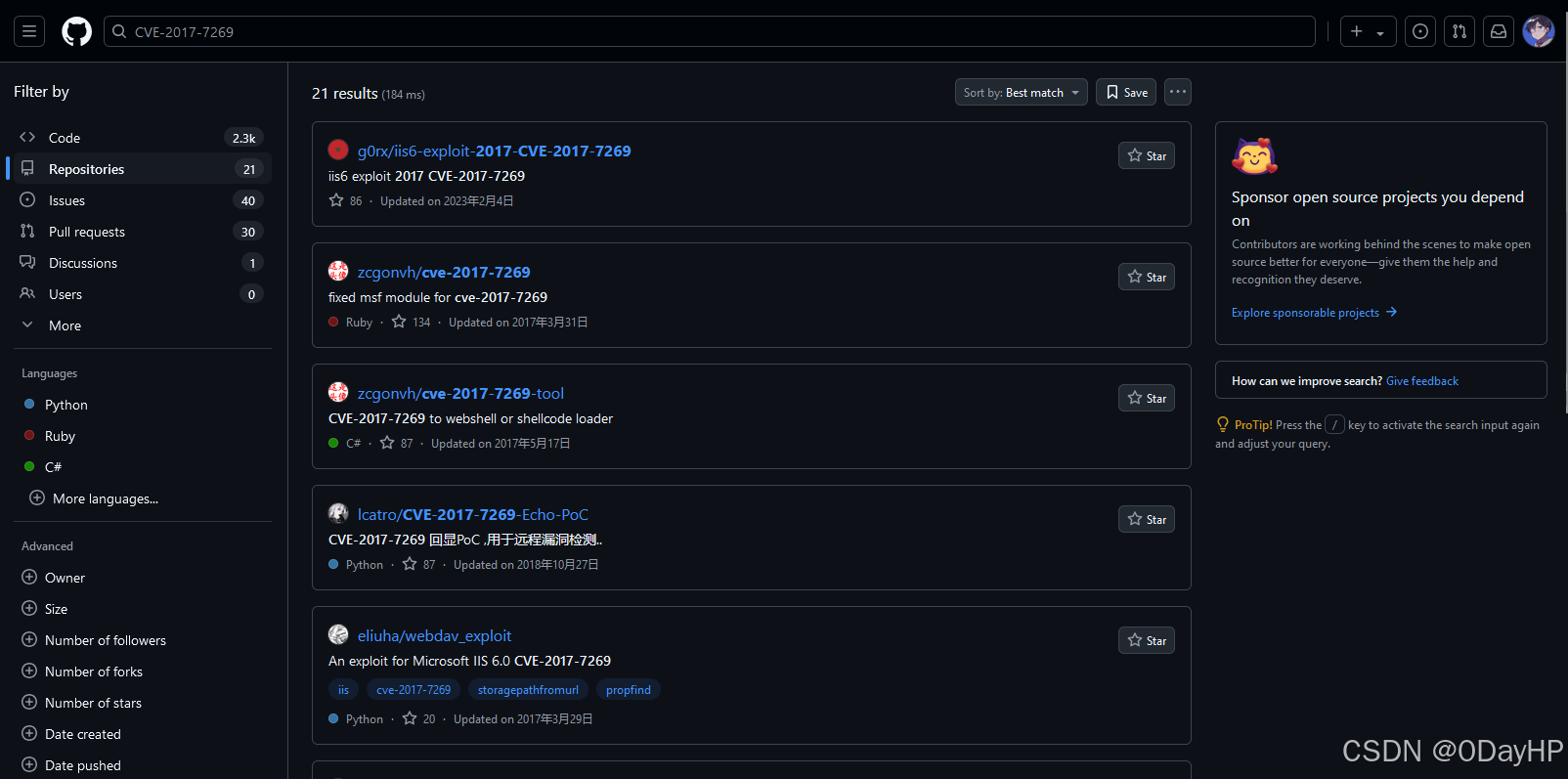Click the Issues circle-dot sidebar icon
This screenshot has height=779, width=1568.
[27, 200]
